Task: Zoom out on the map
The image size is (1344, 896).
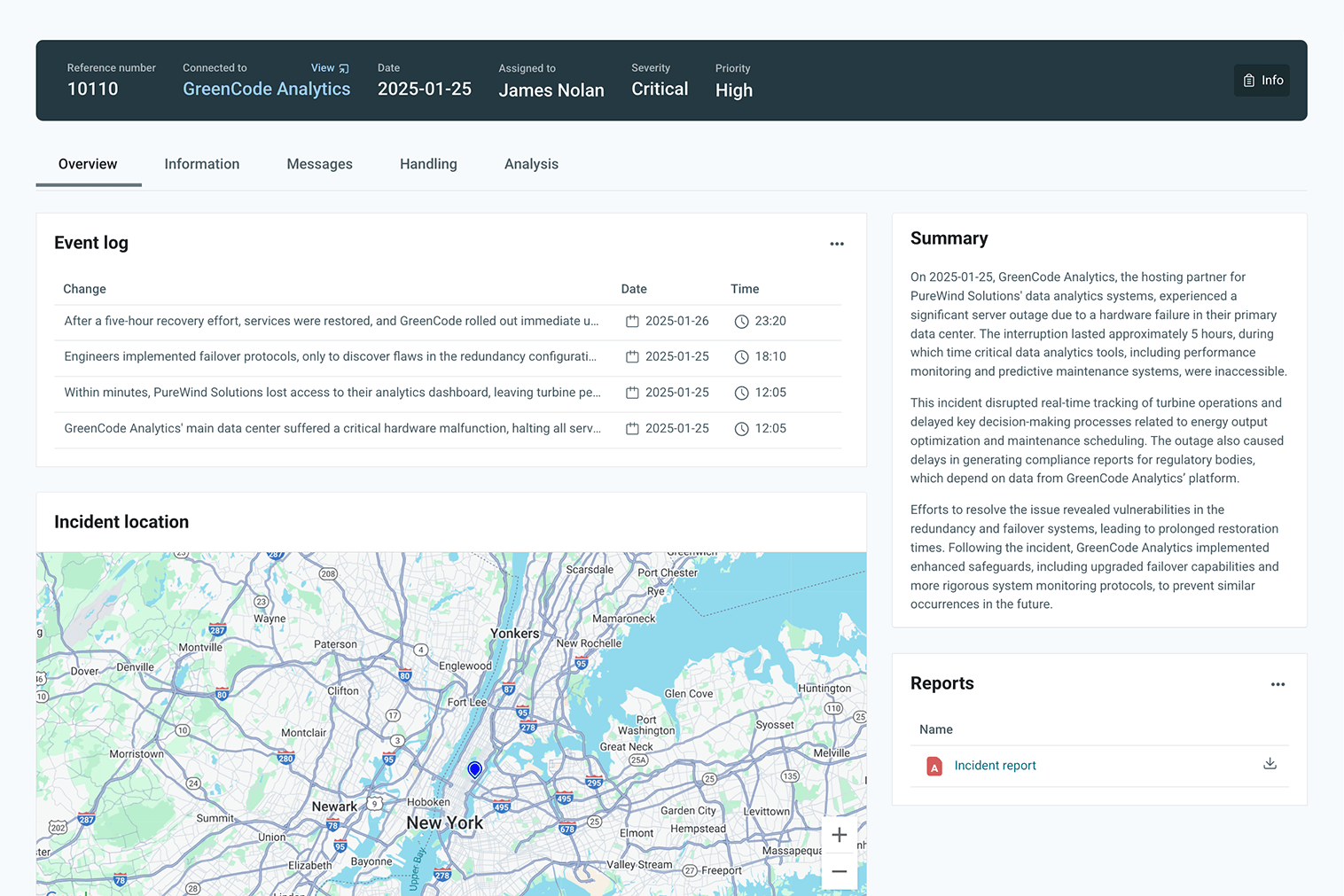Action: (839, 872)
